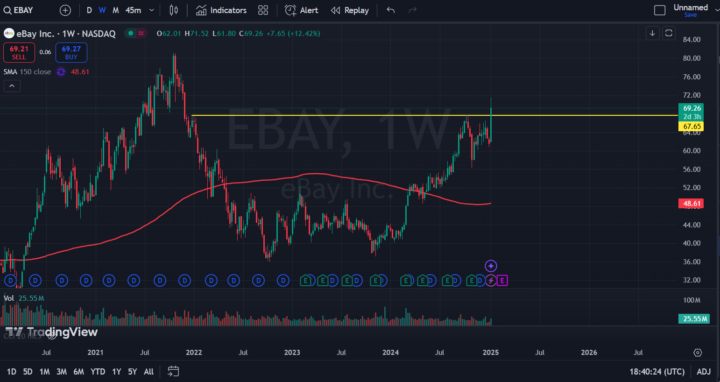Image resolution: width=720 pixels, height=382 pixels.
Task: Click the SMA purple refresh icon
Action: tap(61, 72)
